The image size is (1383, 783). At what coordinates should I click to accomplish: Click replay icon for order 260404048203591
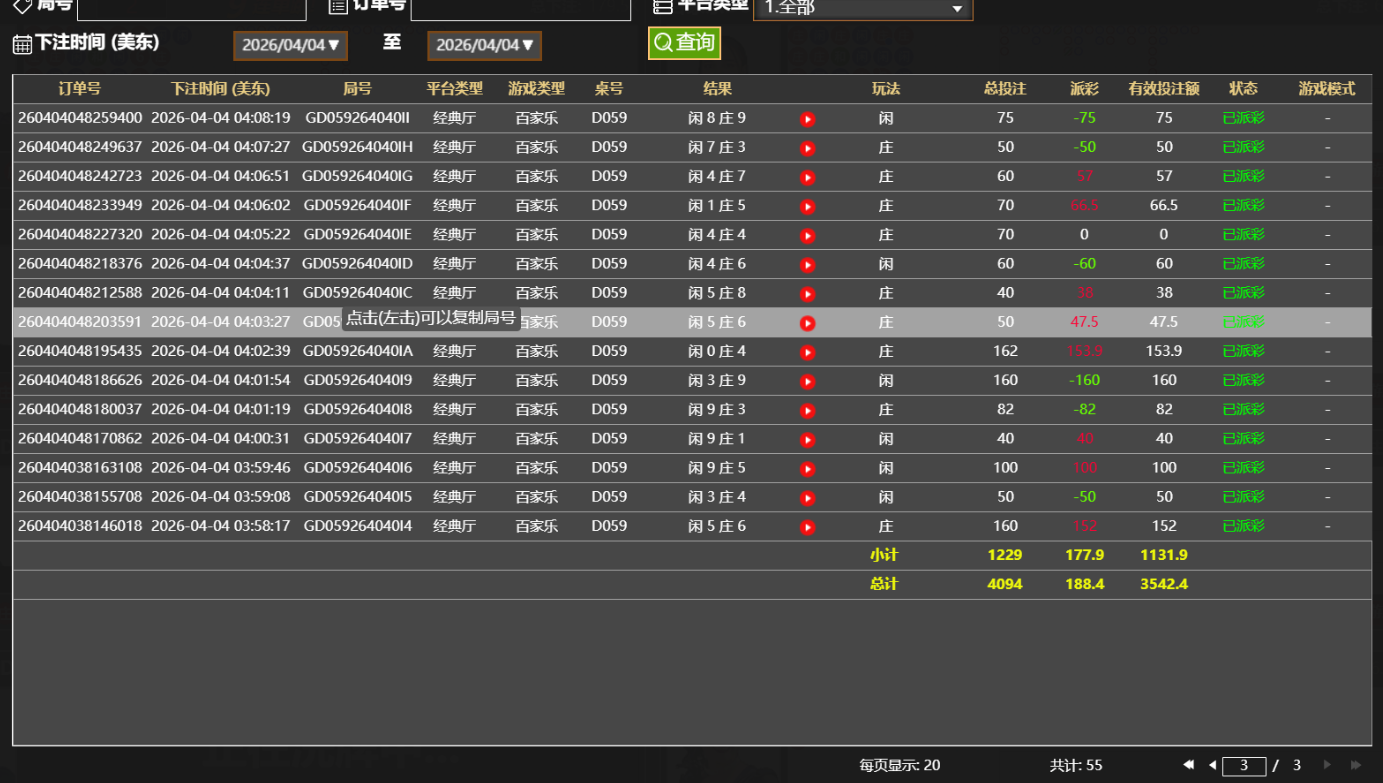807,323
